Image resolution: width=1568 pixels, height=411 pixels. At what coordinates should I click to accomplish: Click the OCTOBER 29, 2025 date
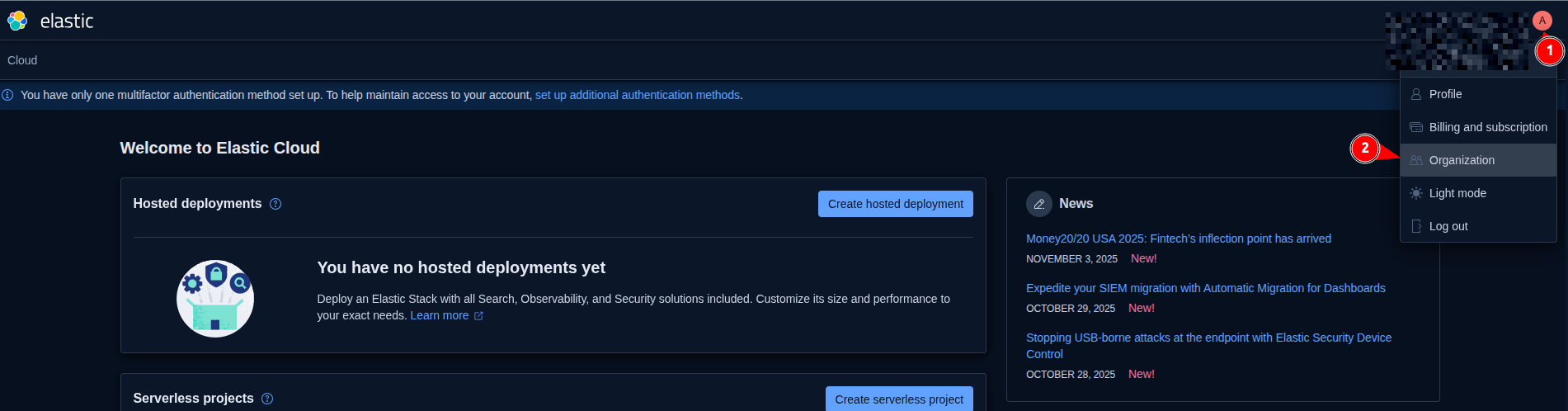click(x=1071, y=309)
